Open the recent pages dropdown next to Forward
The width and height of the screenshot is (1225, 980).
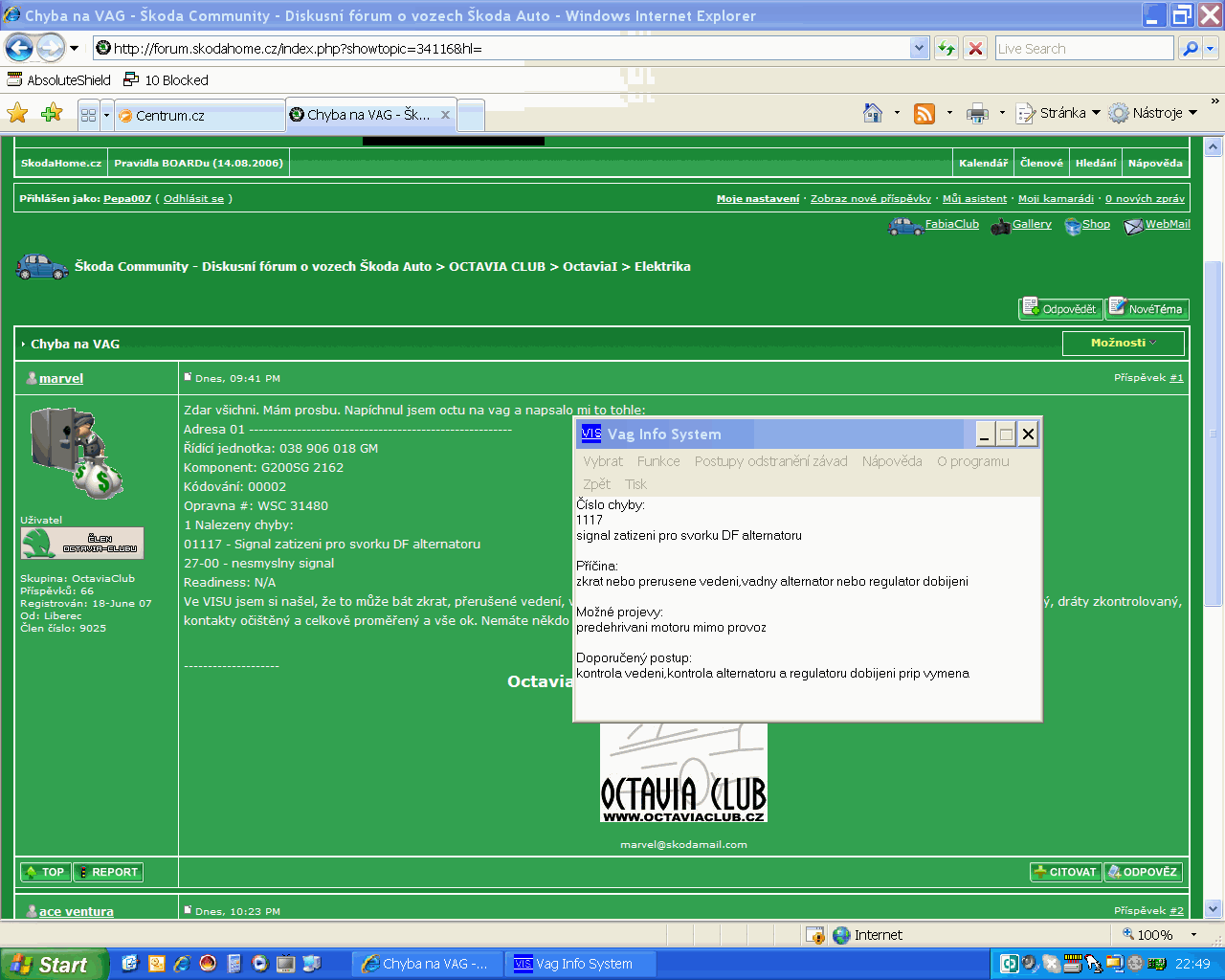coord(74,48)
